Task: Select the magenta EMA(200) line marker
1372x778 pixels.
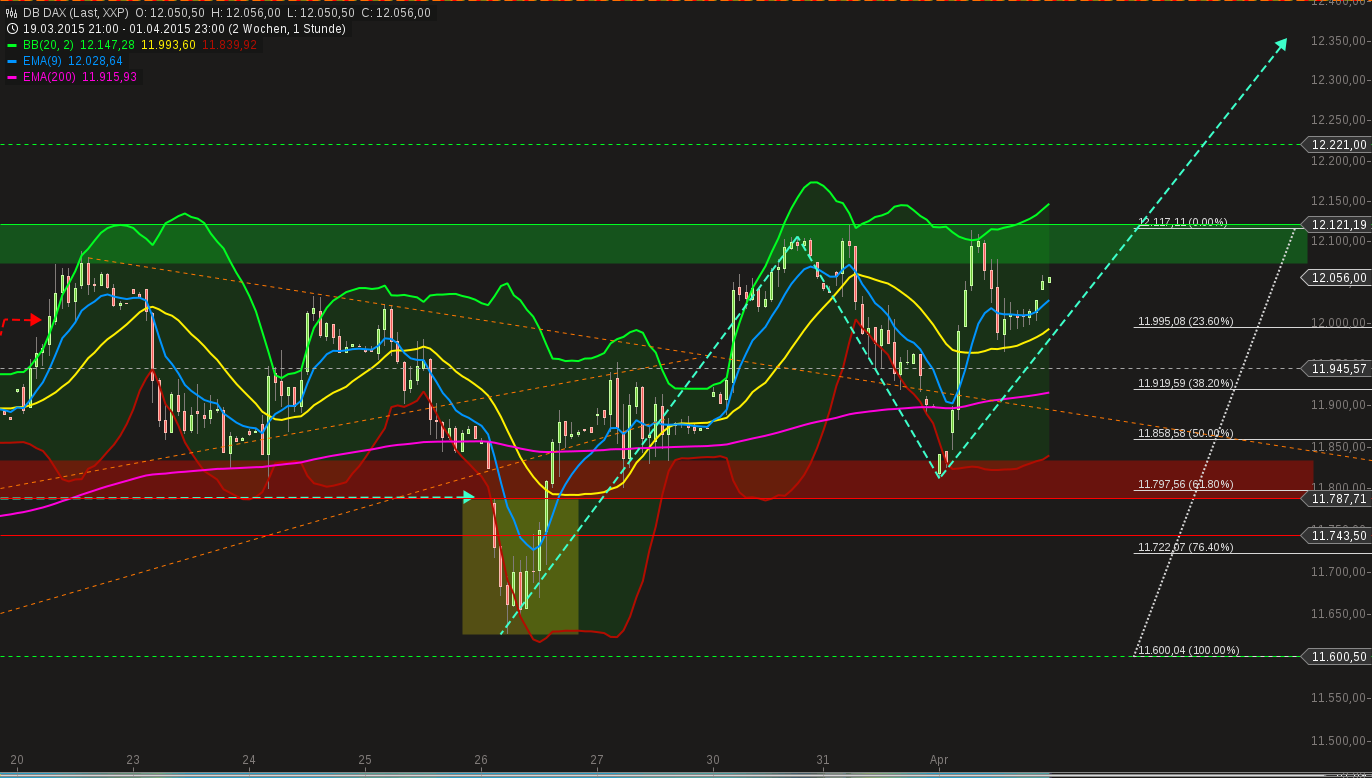Action: click(x=11, y=76)
